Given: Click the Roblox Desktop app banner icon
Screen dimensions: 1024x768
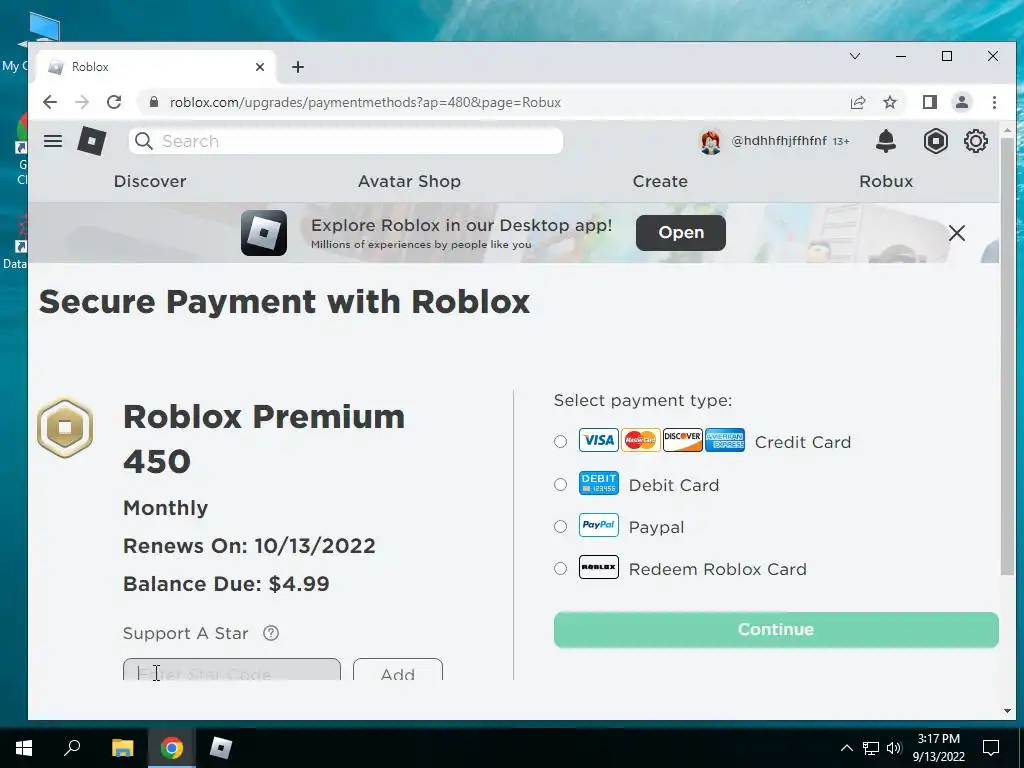Looking at the screenshot, I should 264,233.
